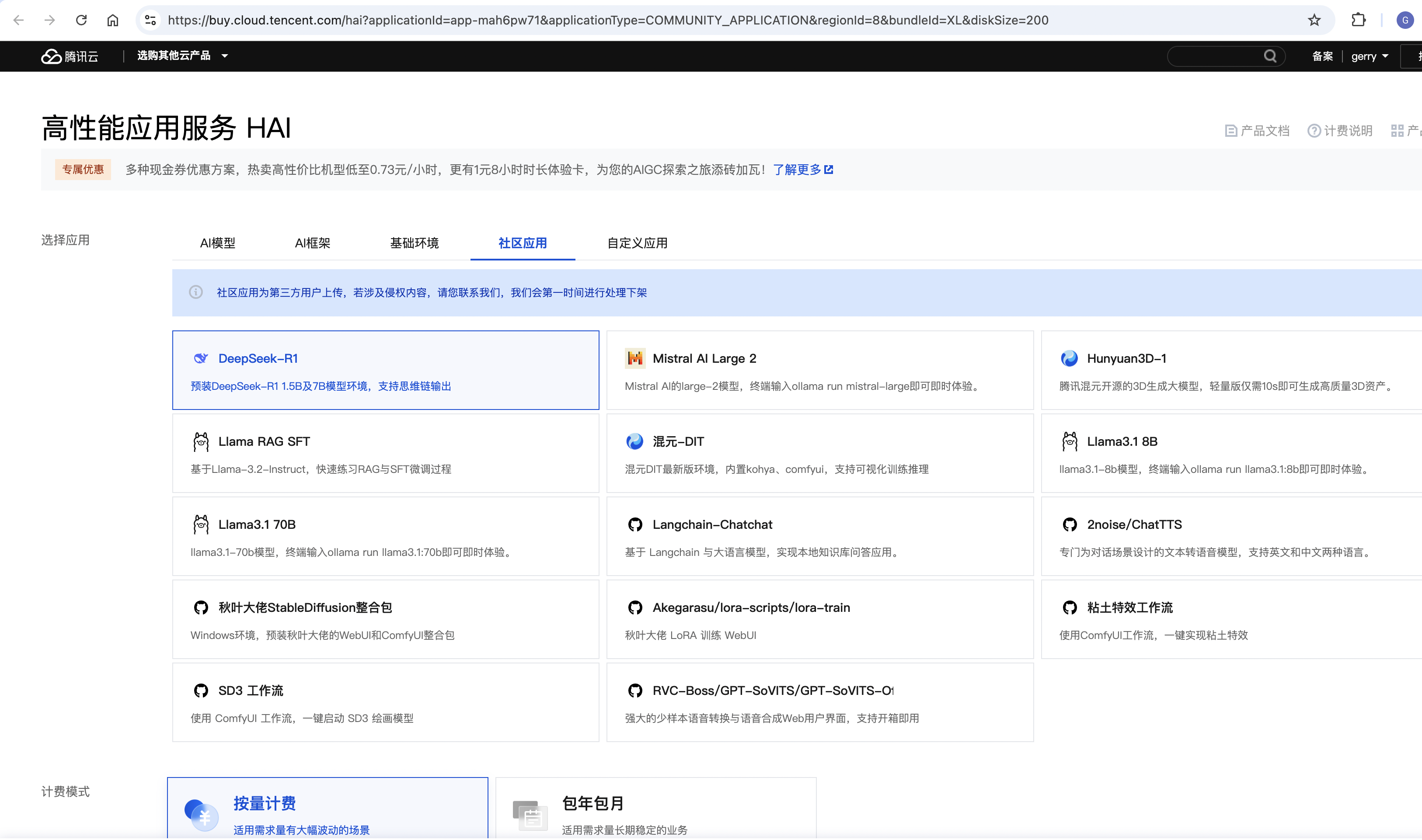The height and width of the screenshot is (840, 1422).
Task: Select the Llama RAG SFT card
Action: pyautogui.click(x=386, y=453)
